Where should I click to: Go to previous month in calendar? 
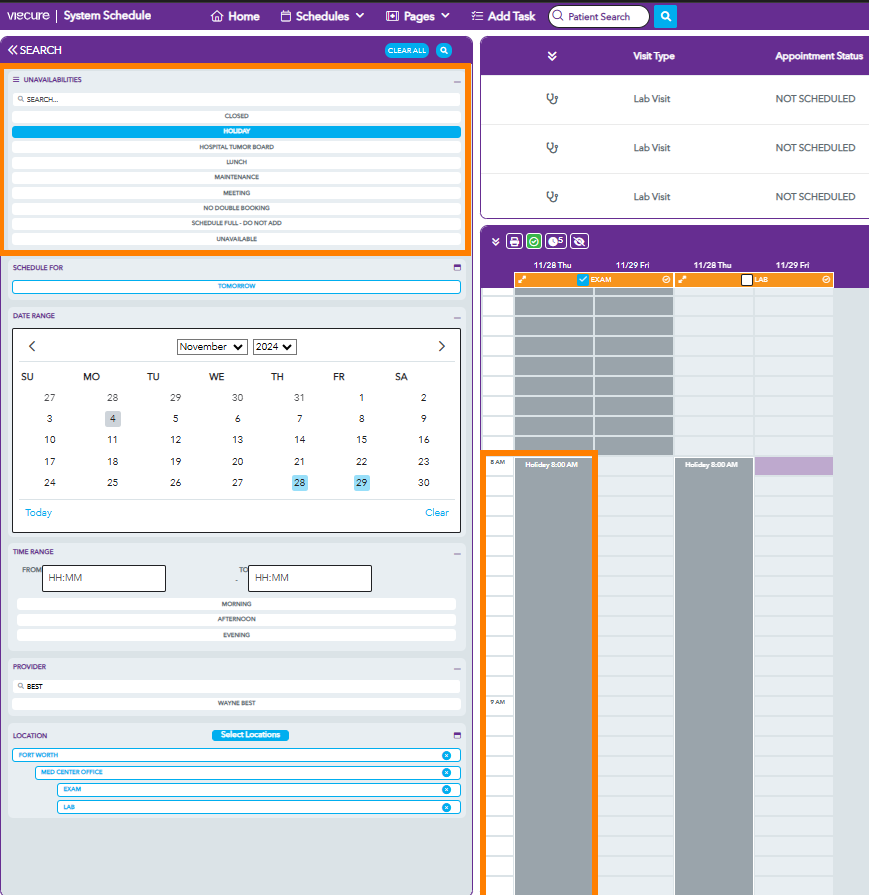32,346
